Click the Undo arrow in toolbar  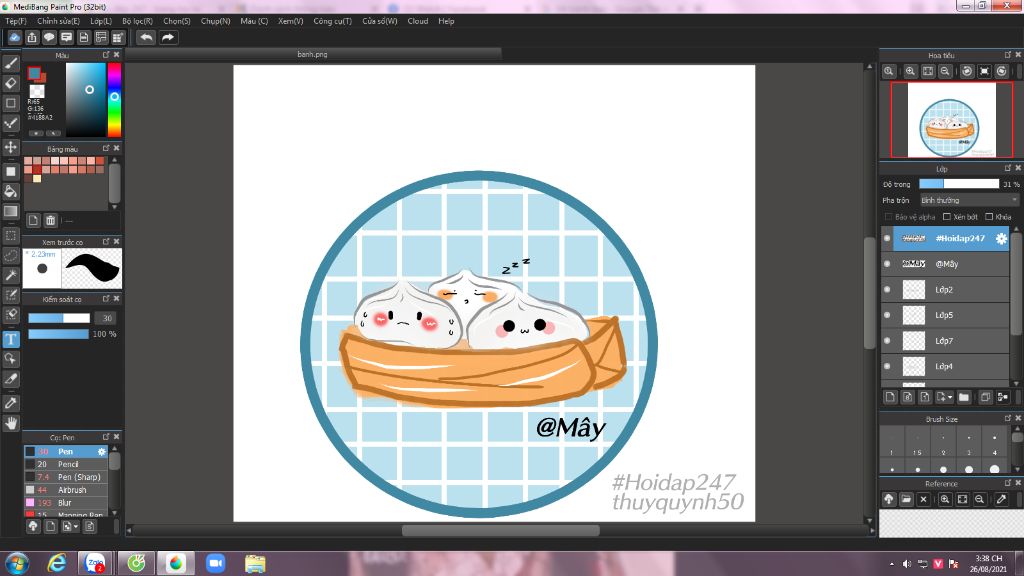146,37
